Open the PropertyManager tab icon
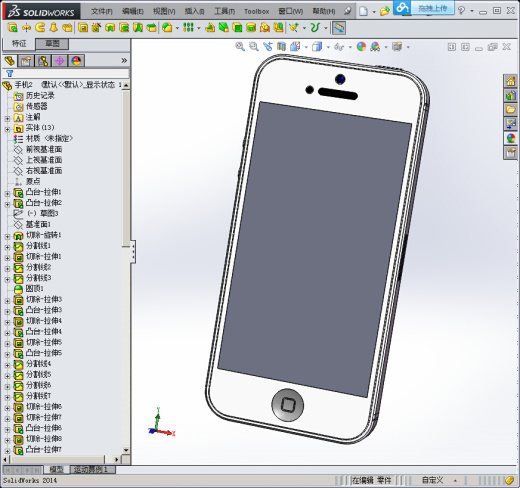The image size is (520, 488). (26, 61)
